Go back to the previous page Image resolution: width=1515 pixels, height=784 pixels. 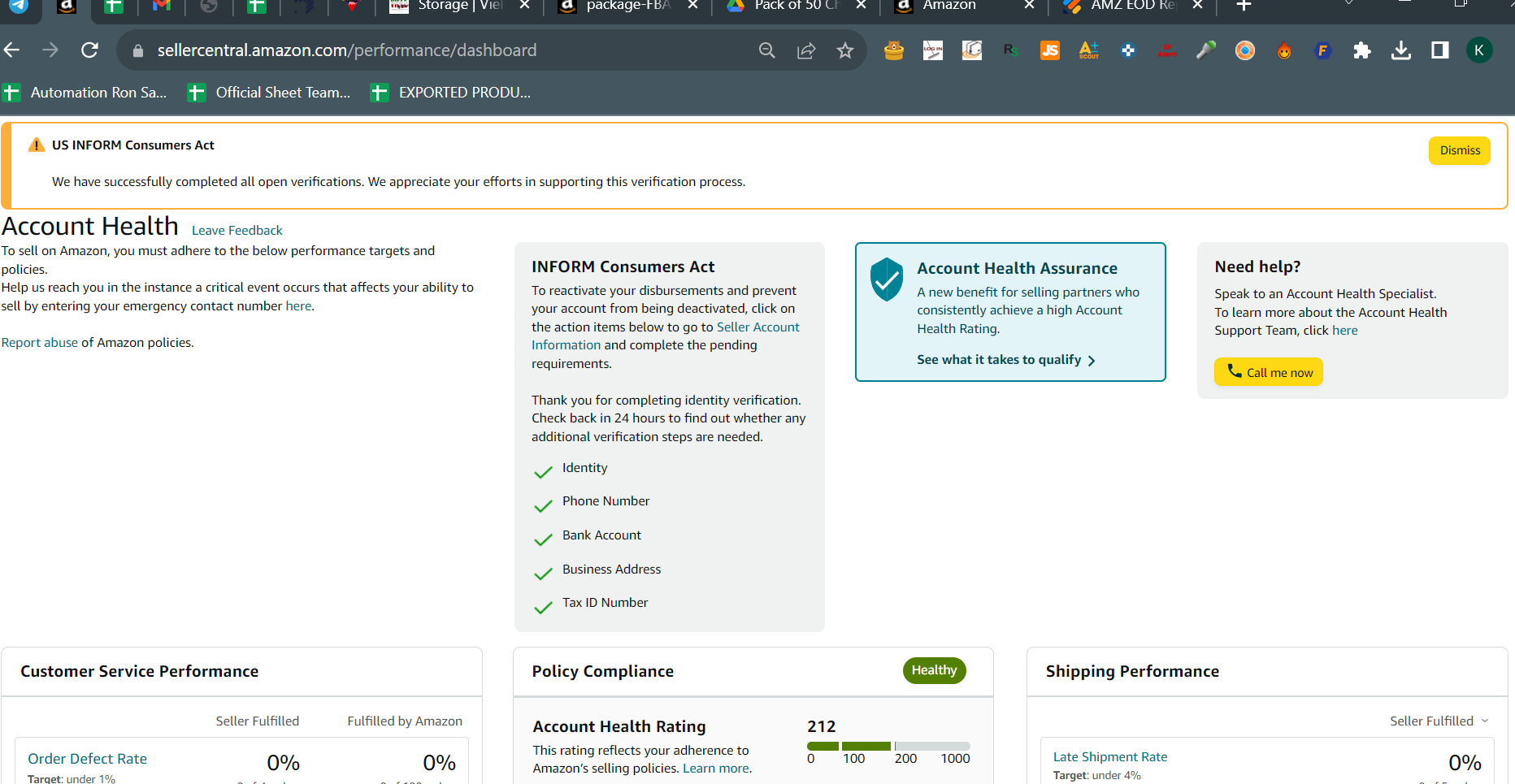coord(11,50)
